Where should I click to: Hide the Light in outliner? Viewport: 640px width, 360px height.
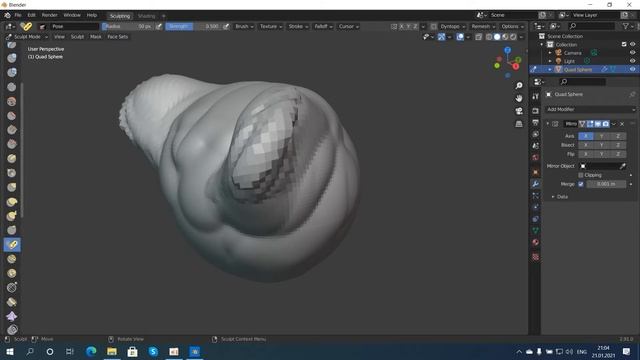632,61
